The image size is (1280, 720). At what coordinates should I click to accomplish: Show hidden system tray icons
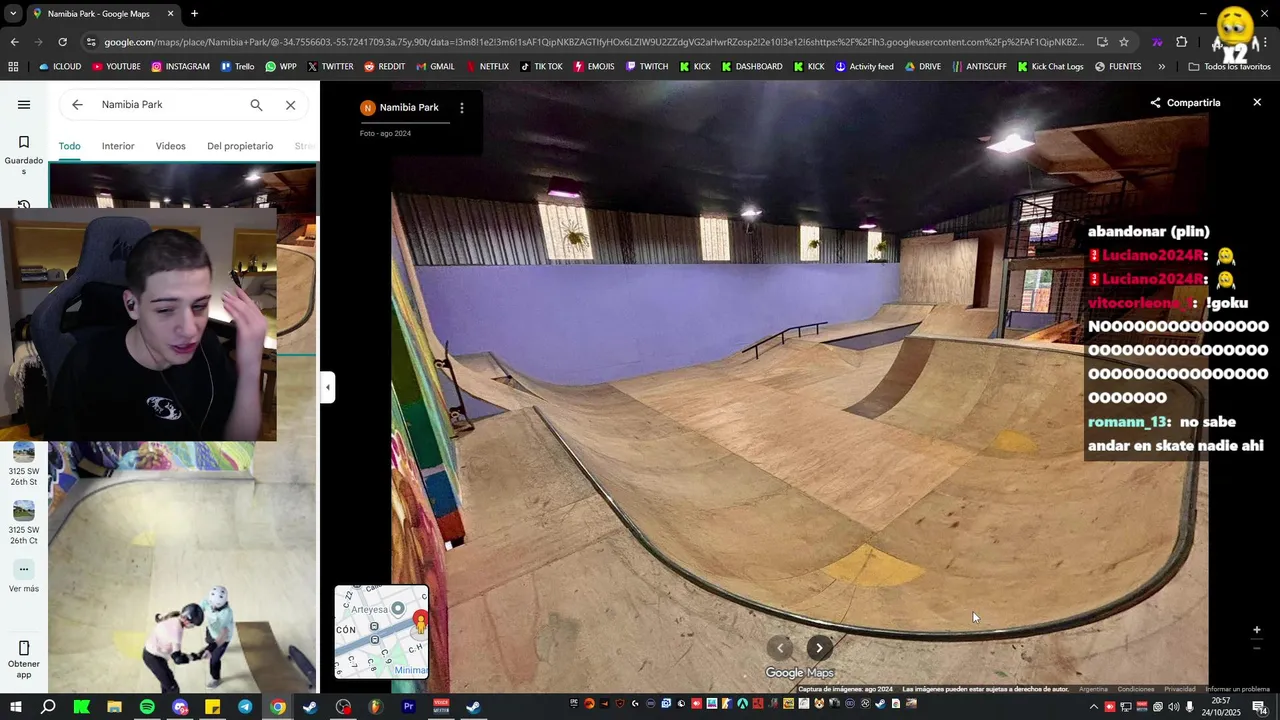[x=1093, y=707]
